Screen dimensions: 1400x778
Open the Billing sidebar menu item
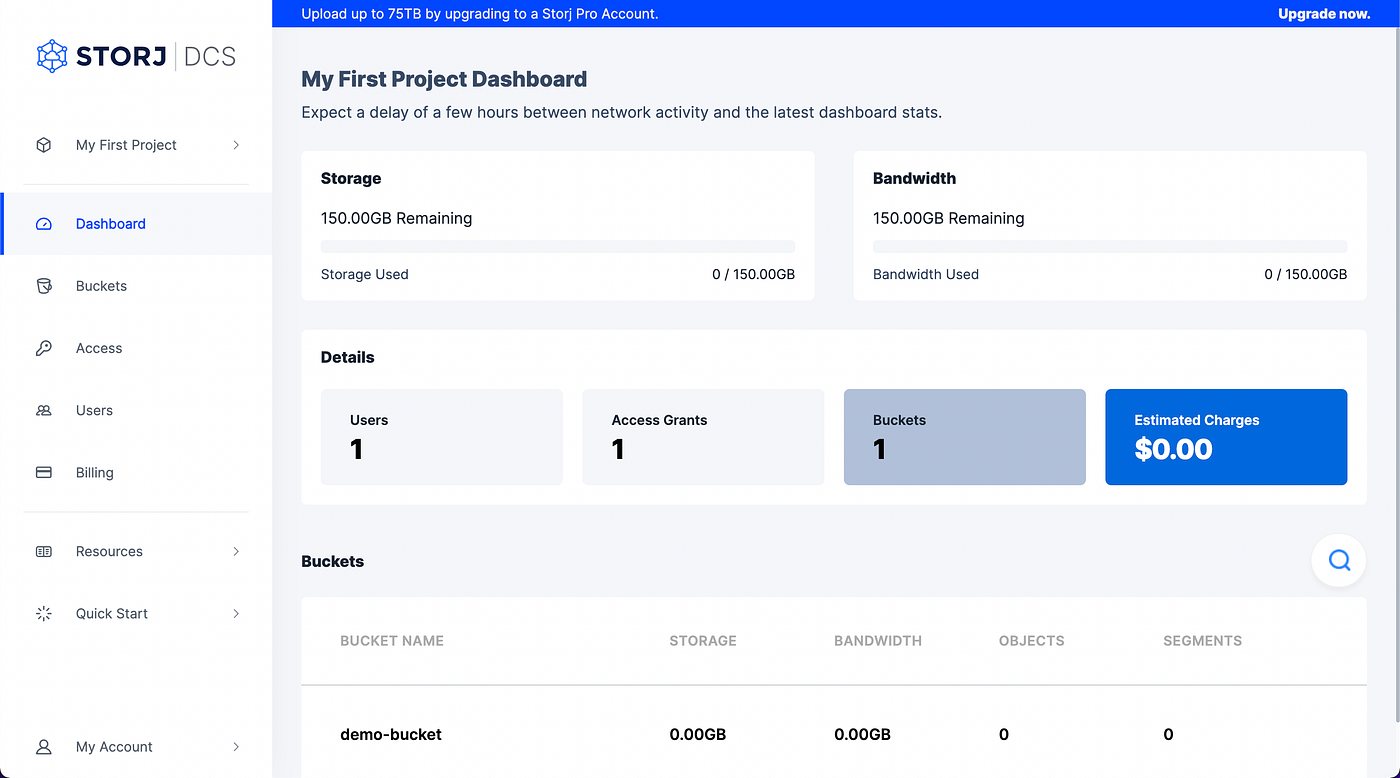95,472
